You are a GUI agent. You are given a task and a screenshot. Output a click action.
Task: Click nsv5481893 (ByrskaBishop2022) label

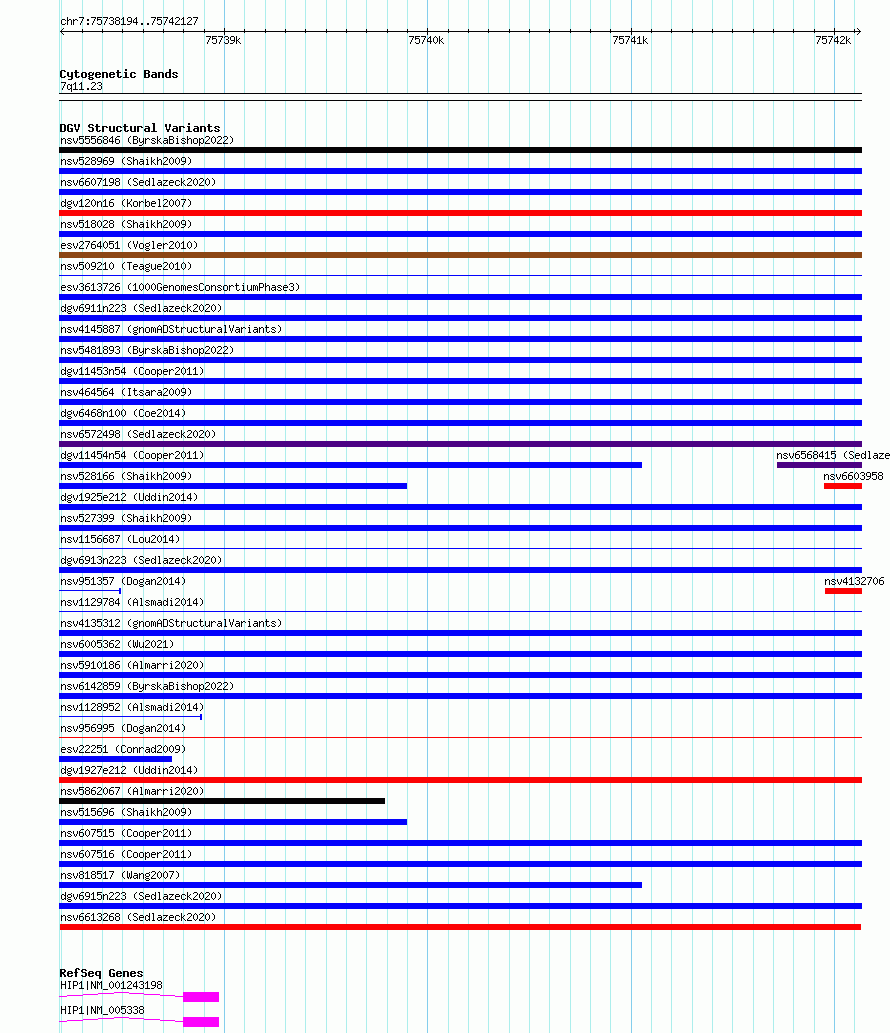tap(147, 351)
